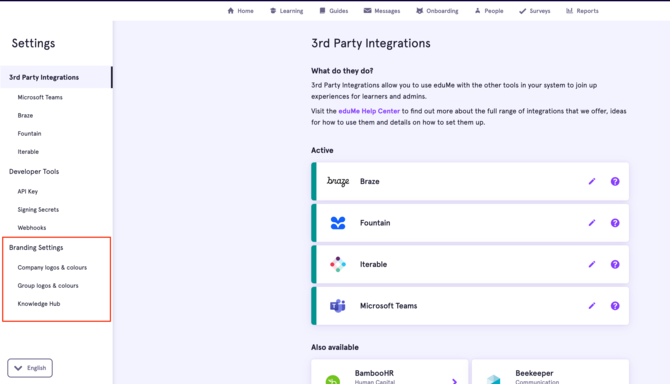Viewport: 670px width, 384px height.
Task: Select Developer Tools section in sidebar
Action: (34, 171)
